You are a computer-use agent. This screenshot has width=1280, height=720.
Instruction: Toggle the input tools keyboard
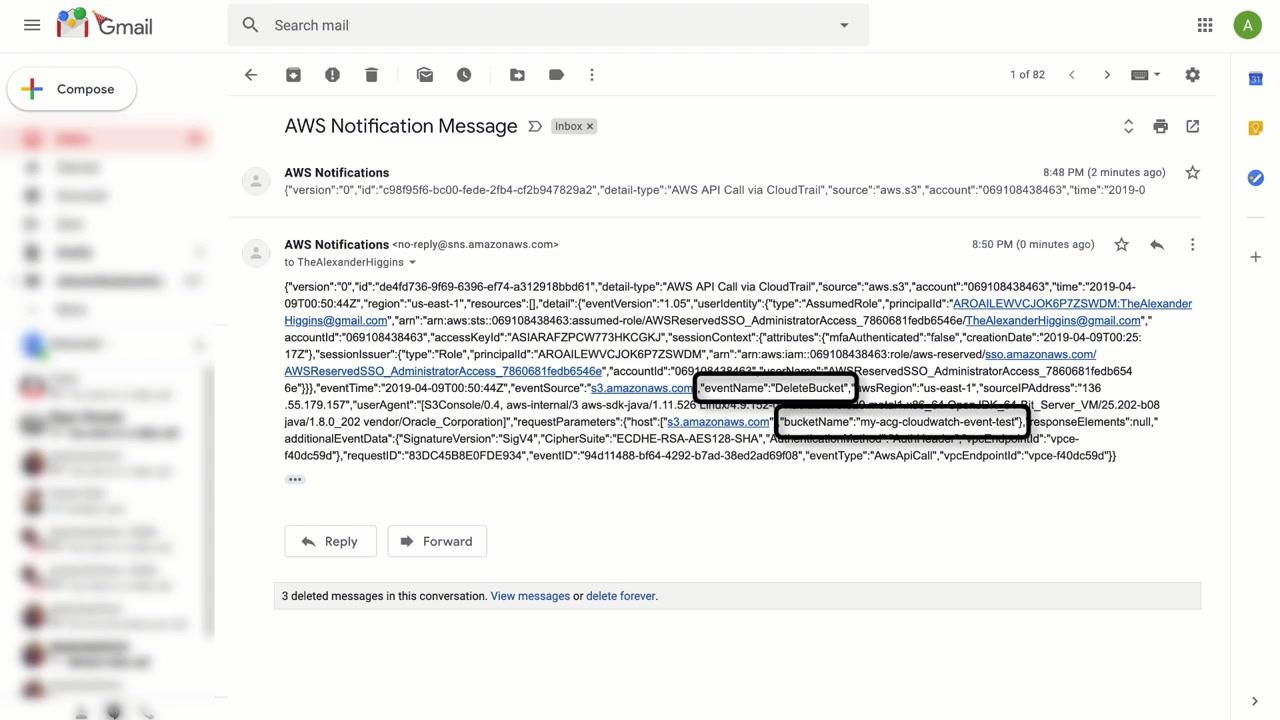coord(1139,75)
